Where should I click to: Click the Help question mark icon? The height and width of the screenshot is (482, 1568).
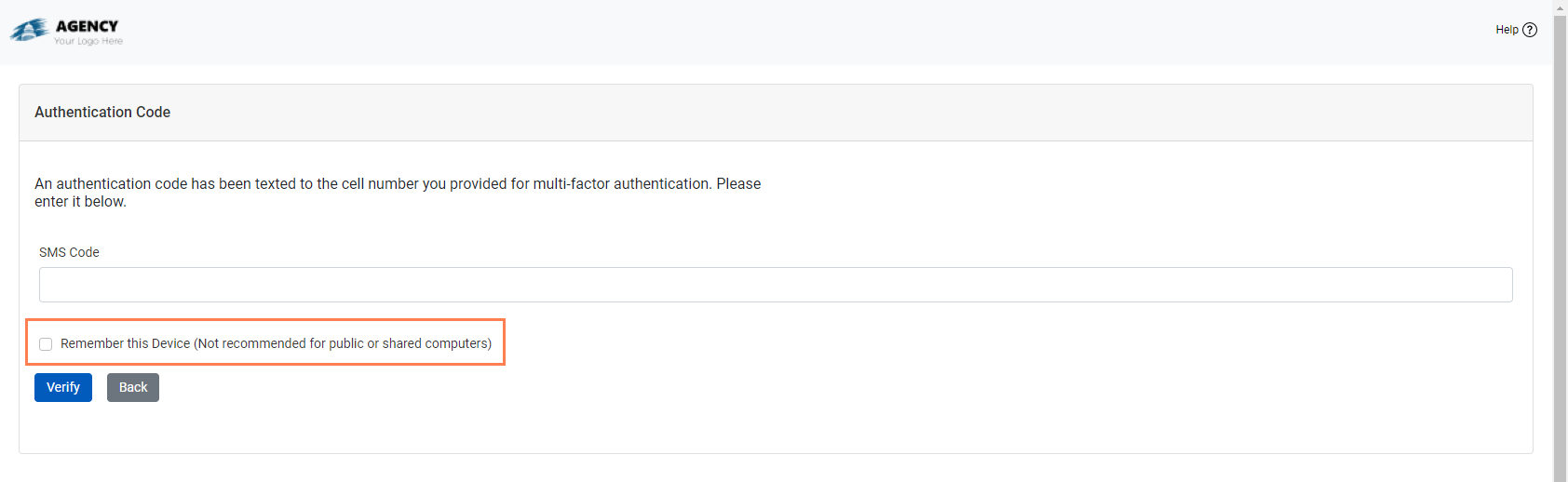(1530, 30)
